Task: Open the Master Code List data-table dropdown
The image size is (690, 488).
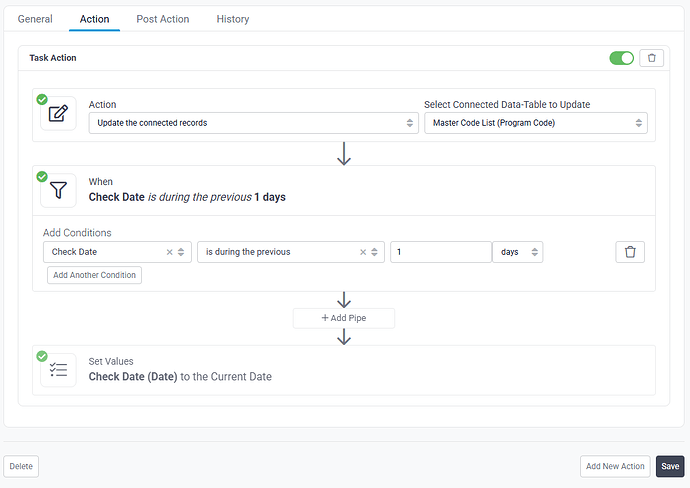Action: pos(535,123)
